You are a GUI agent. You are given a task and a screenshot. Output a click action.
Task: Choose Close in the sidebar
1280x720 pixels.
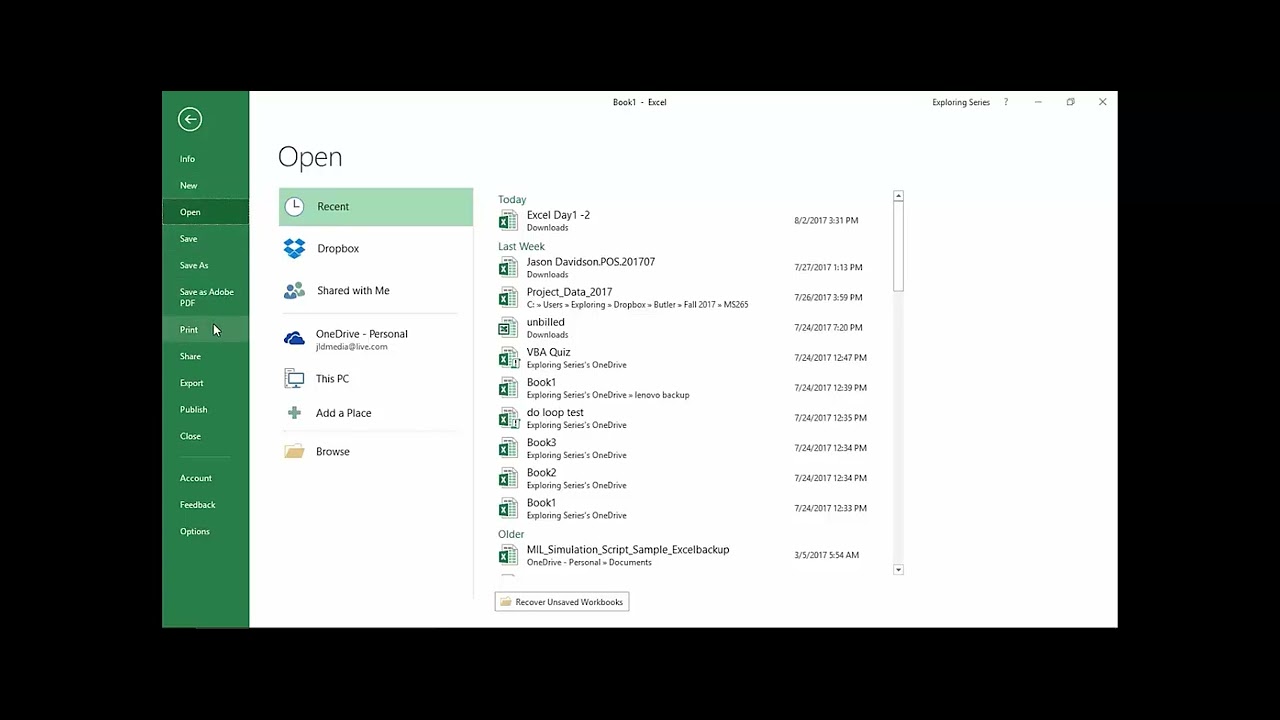click(x=205, y=436)
